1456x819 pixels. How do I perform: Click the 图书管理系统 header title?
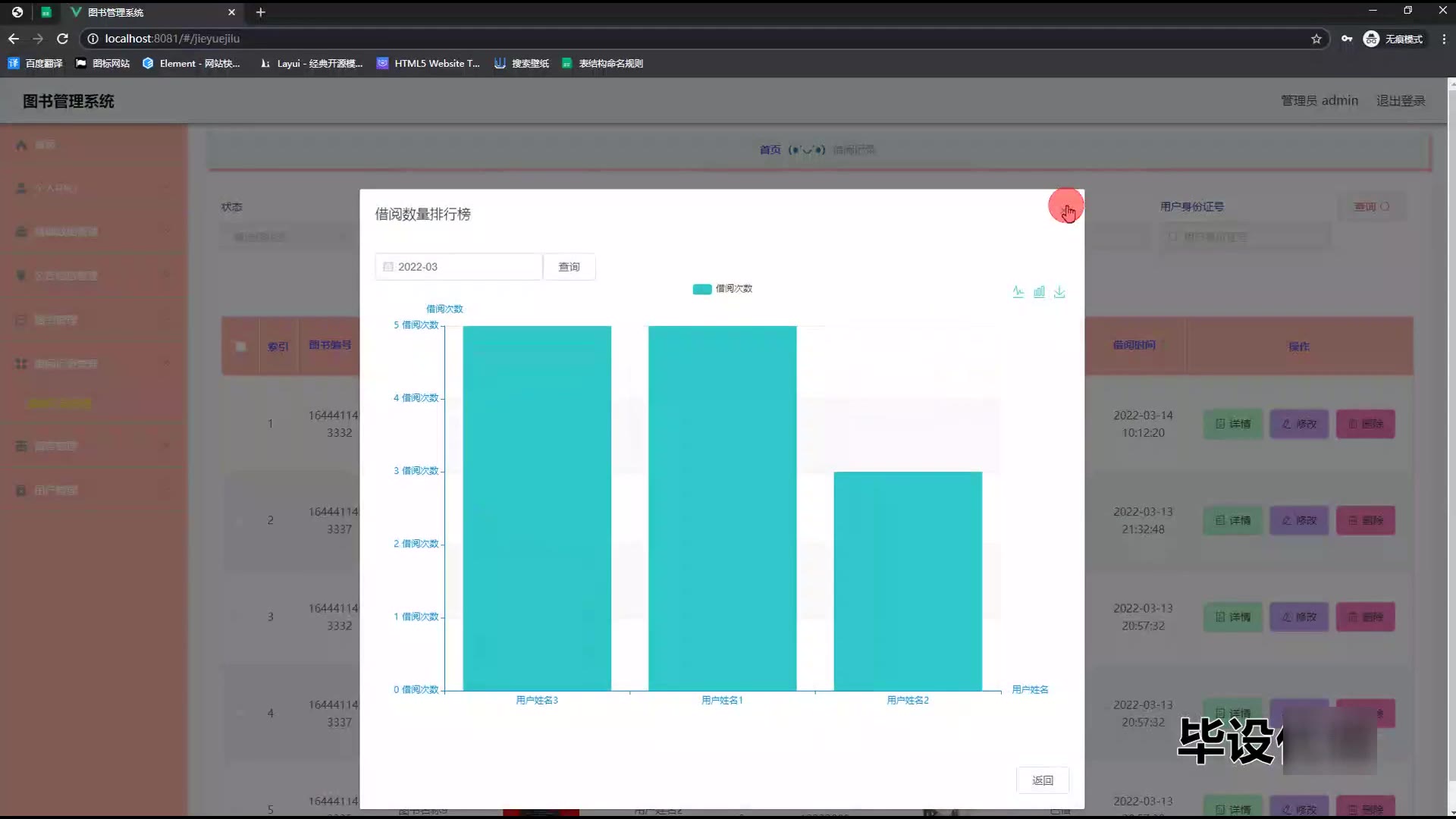point(68,102)
